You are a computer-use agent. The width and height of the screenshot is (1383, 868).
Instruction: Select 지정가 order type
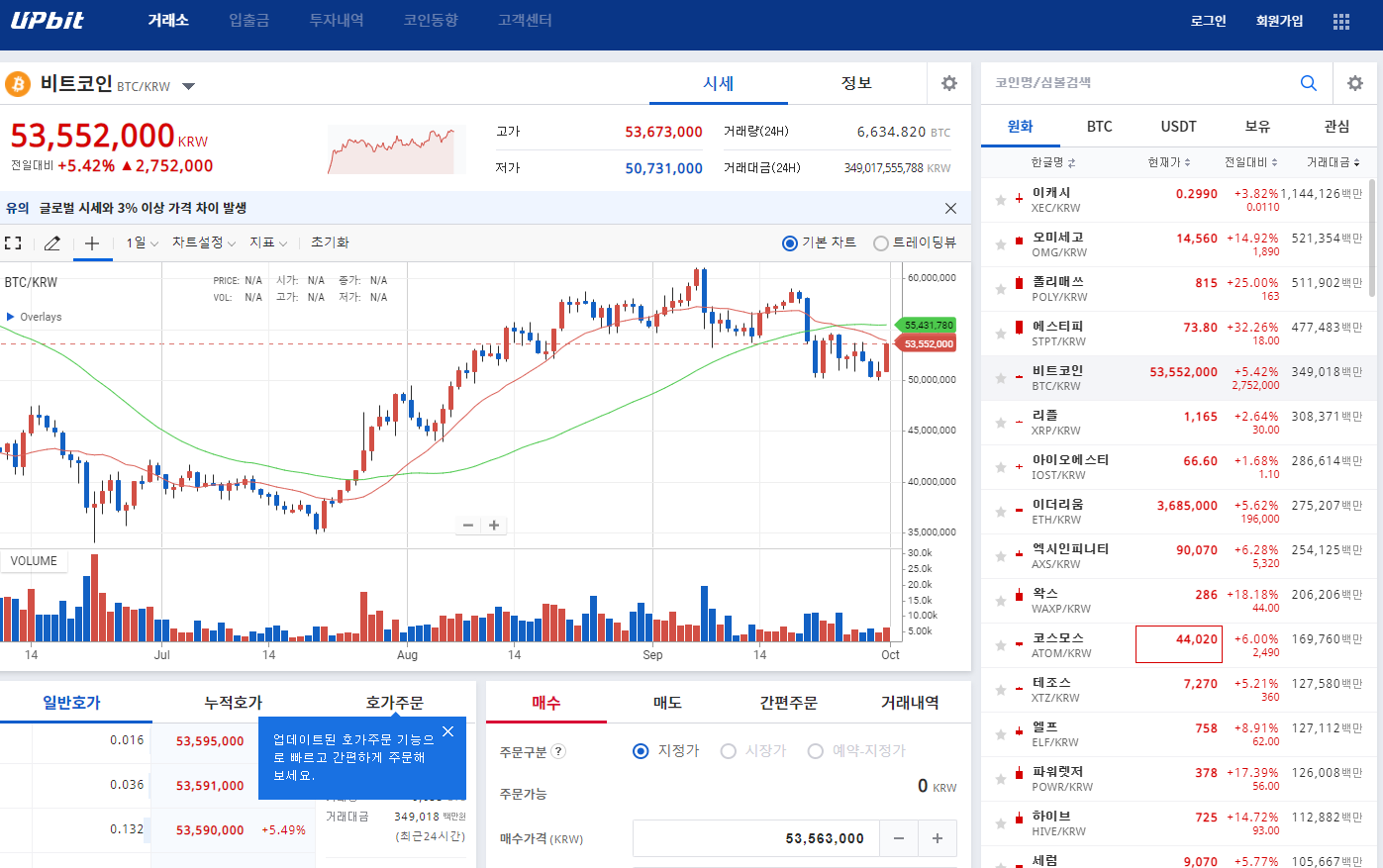pos(641,751)
